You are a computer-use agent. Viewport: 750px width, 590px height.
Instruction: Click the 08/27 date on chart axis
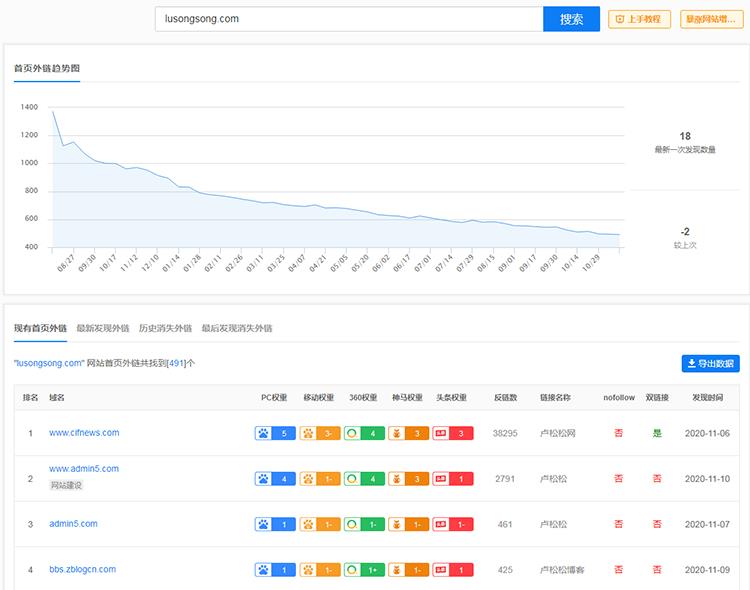click(66, 263)
